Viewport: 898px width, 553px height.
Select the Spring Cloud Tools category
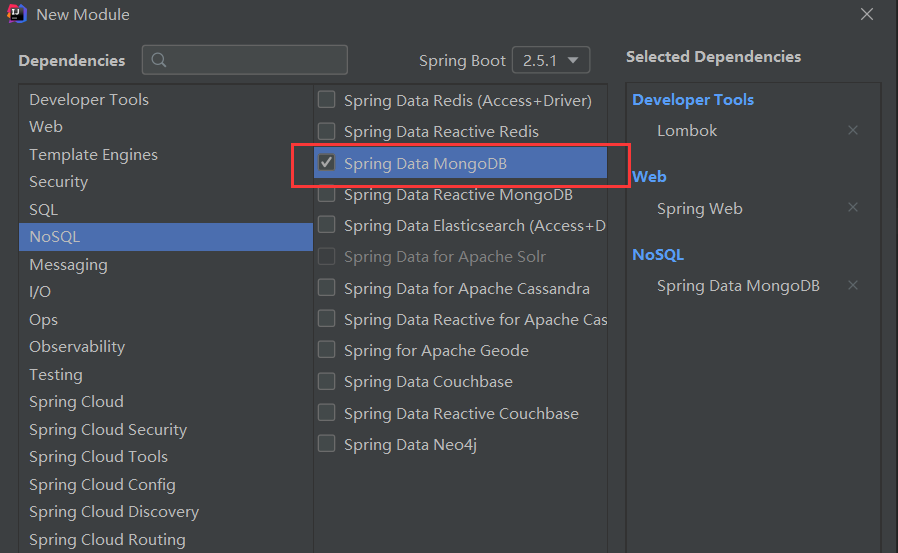pos(166,457)
